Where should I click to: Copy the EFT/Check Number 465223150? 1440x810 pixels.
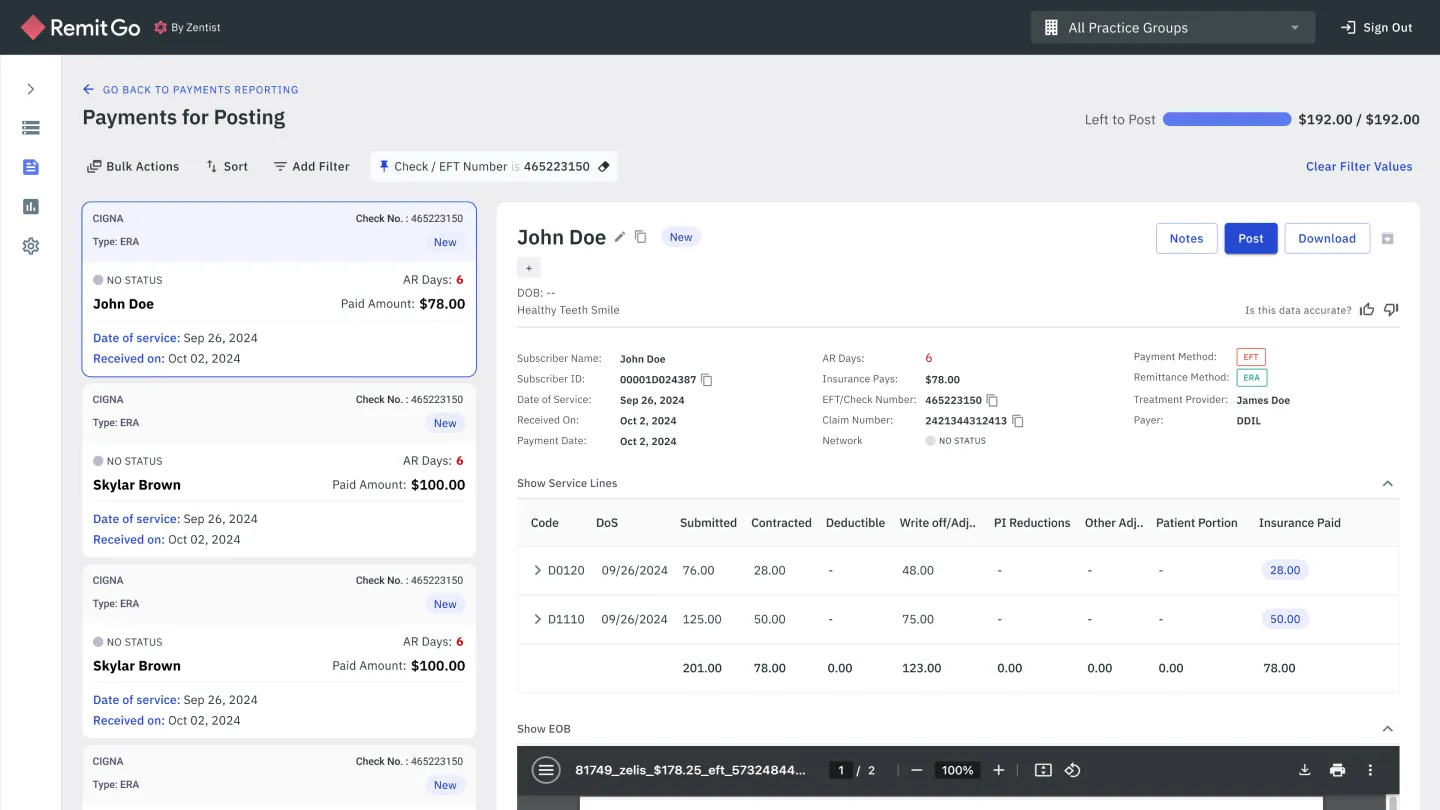pyautogui.click(x=992, y=400)
